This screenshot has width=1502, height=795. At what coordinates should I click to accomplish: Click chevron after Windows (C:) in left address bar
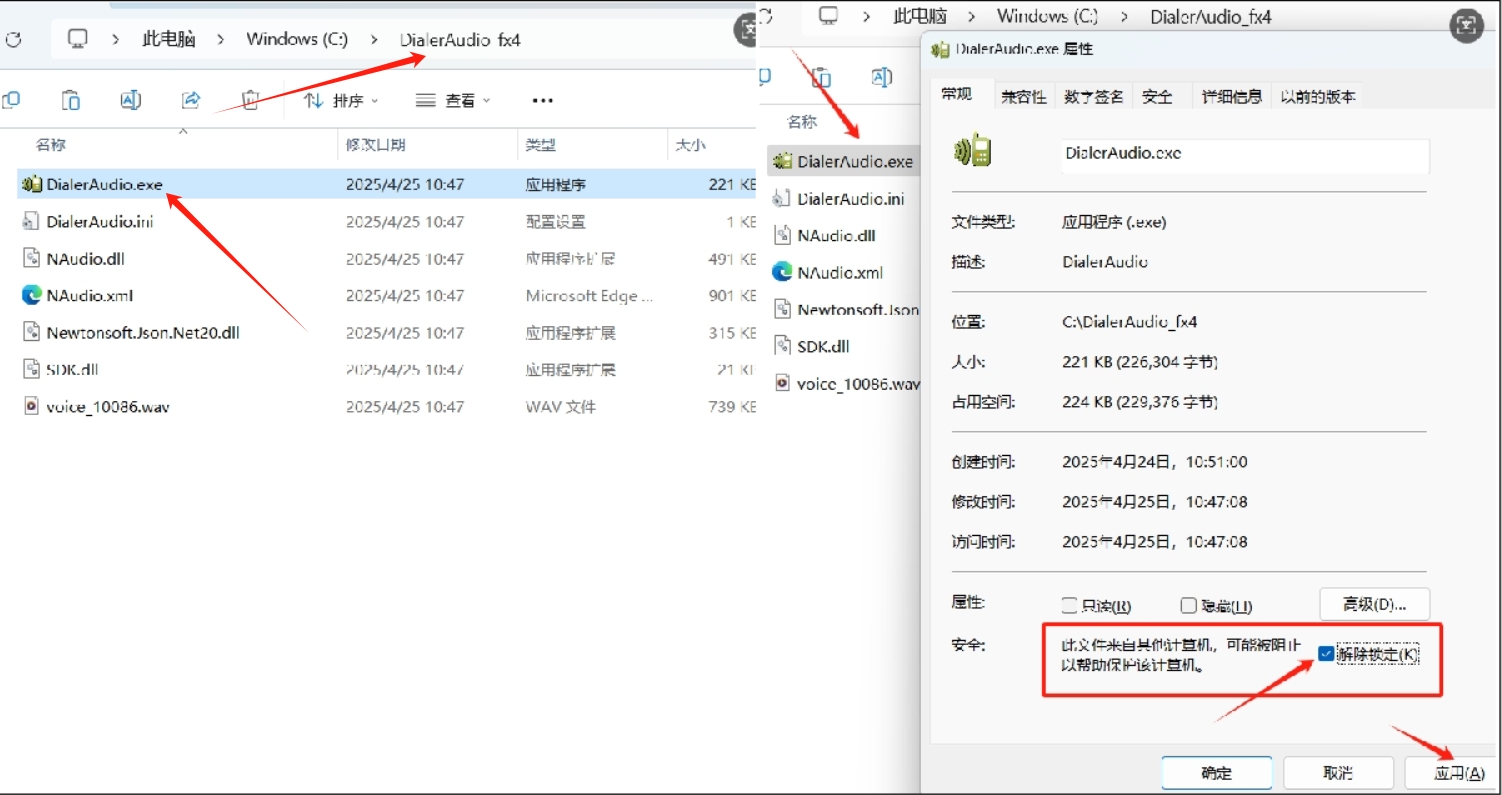[x=375, y=40]
